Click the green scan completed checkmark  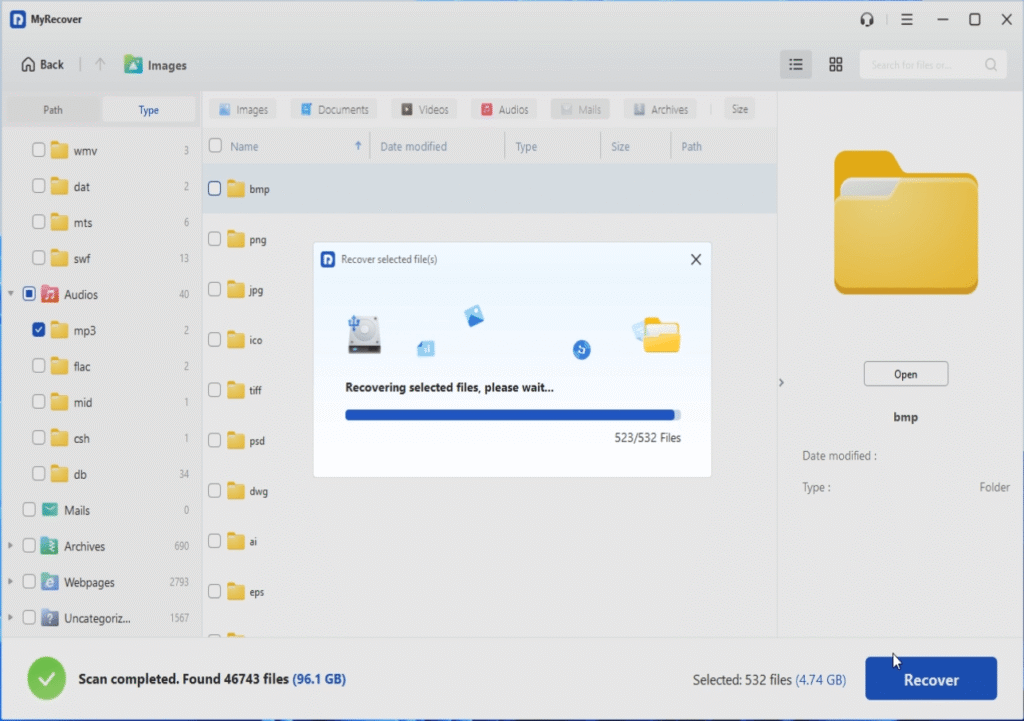46,679
